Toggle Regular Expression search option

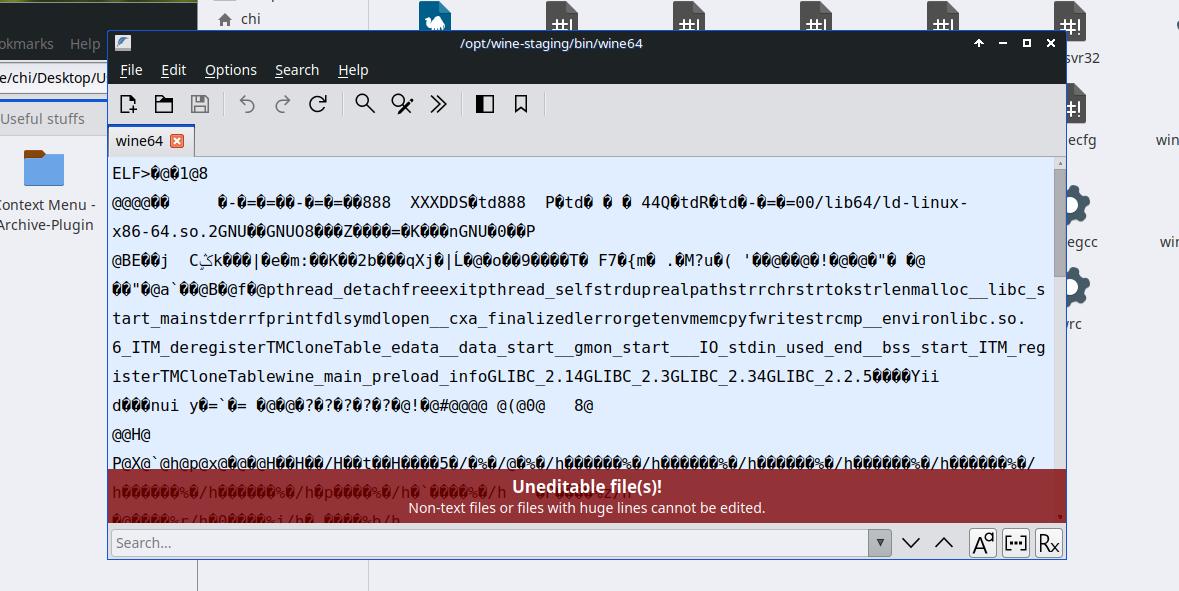pyautogui.click(x=1048, y=543)
